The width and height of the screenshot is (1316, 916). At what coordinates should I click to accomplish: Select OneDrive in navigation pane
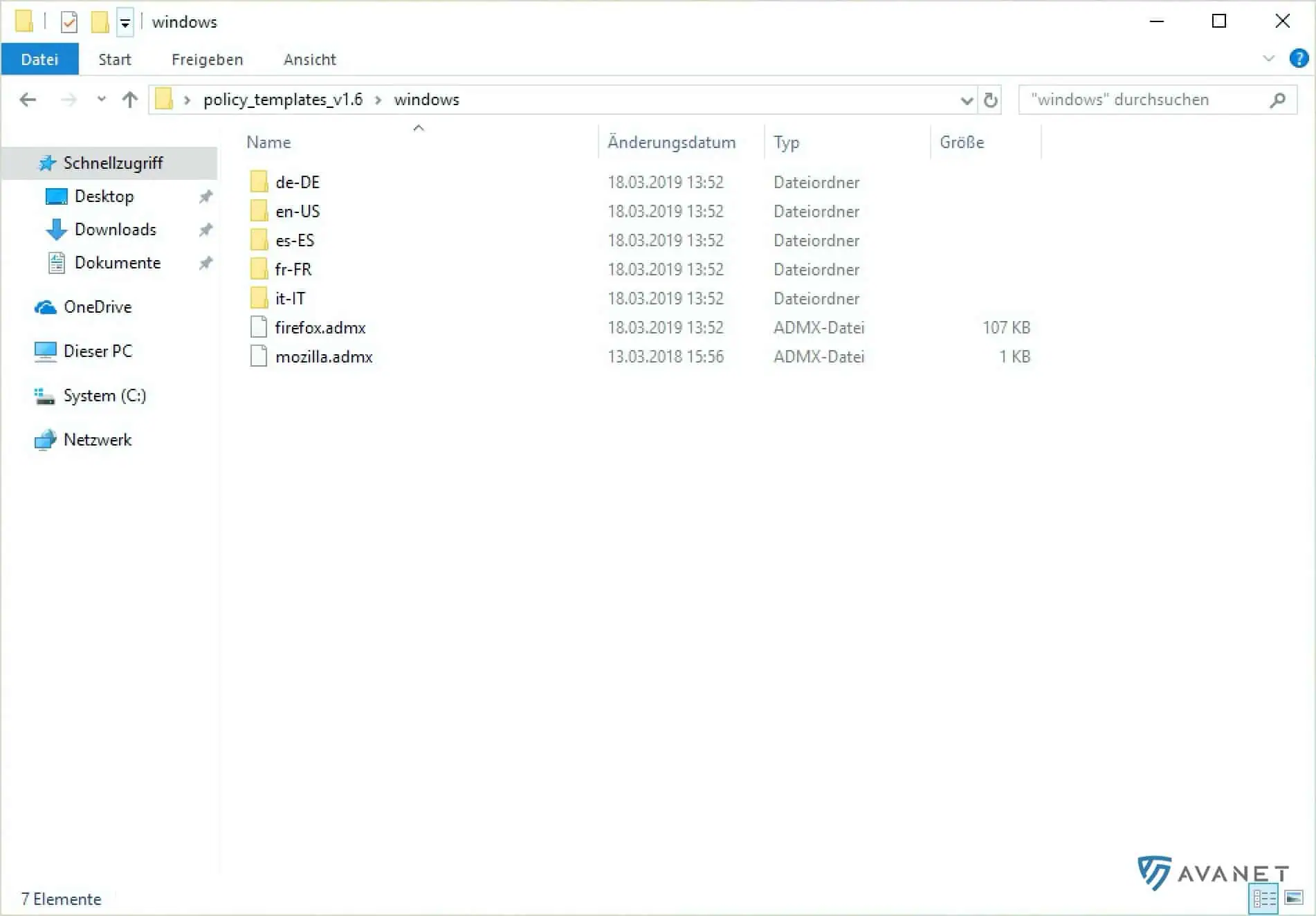[x=98, y=307]
